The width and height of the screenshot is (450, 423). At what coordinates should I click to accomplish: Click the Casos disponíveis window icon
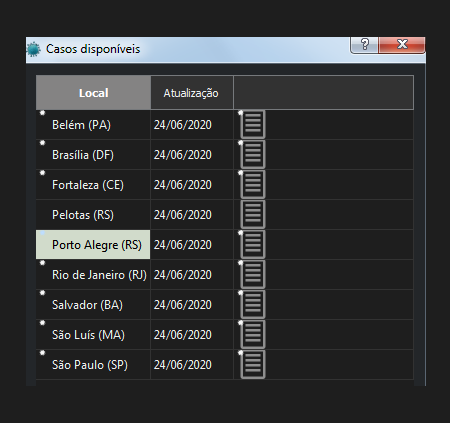(x=33, y=49)
